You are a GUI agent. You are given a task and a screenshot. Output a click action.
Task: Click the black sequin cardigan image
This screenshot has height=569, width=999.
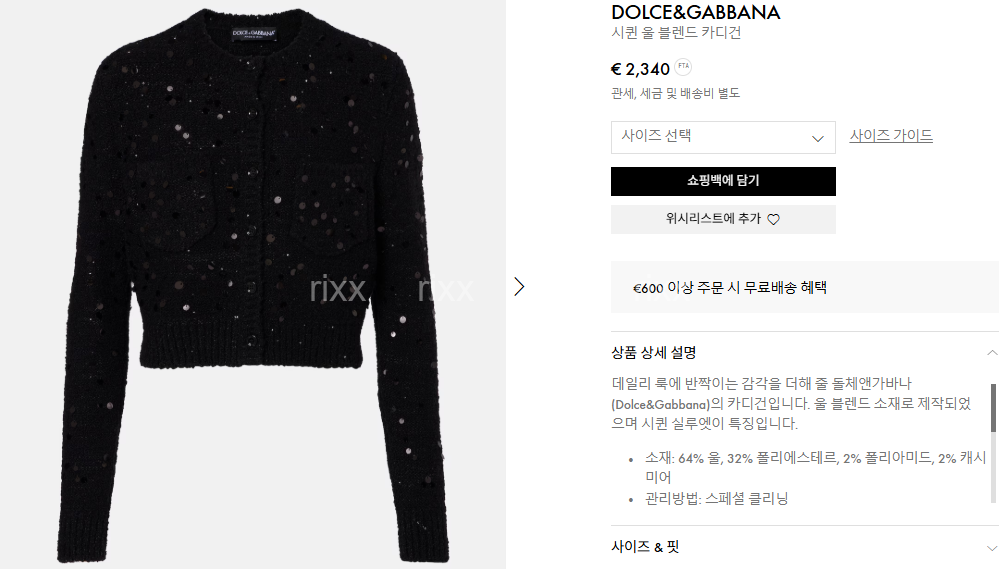[x=253, y=285]
